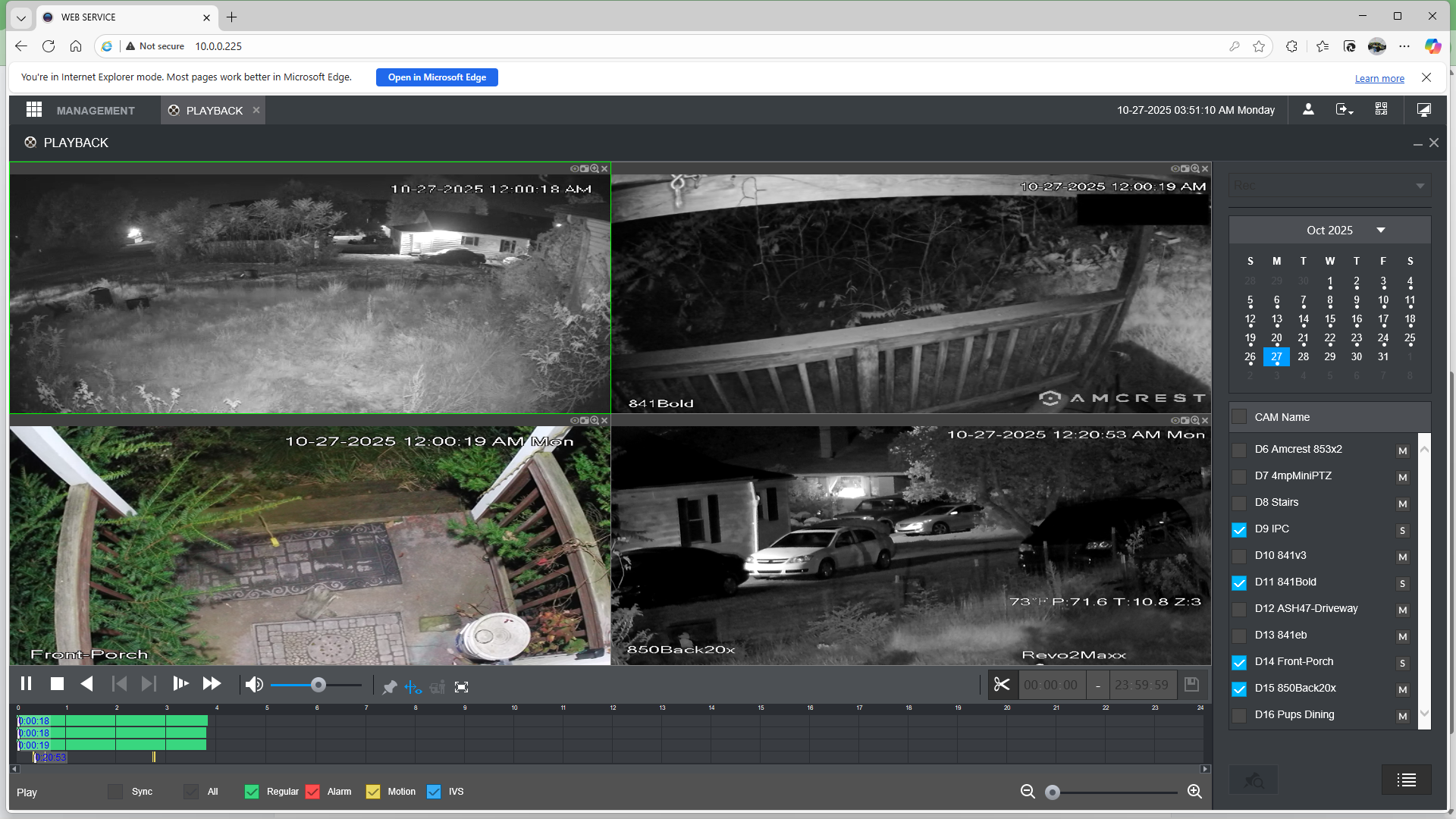Toggle the IVS rule display icon
Screen dimensions: 1456x819
[x=413, y=687]
